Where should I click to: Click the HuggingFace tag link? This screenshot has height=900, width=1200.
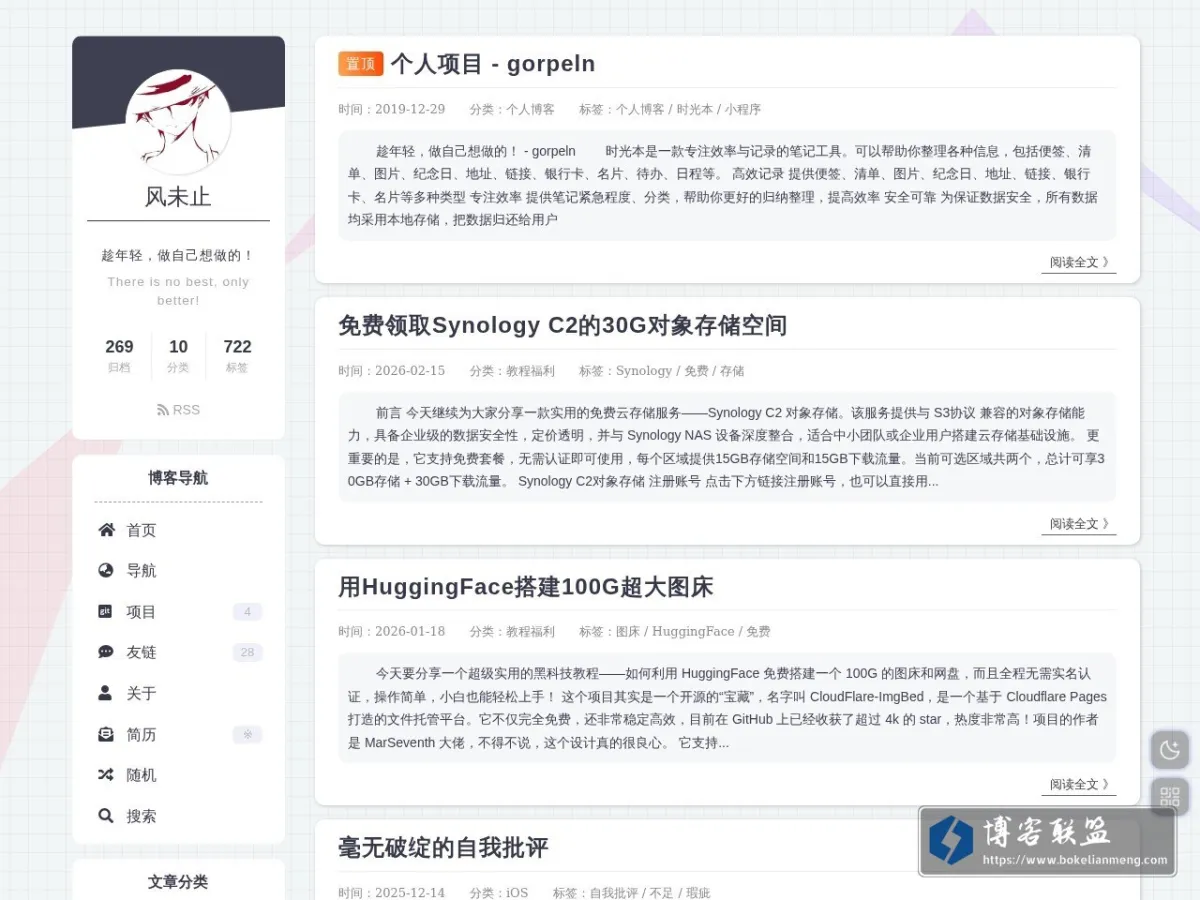click(693, 632)
